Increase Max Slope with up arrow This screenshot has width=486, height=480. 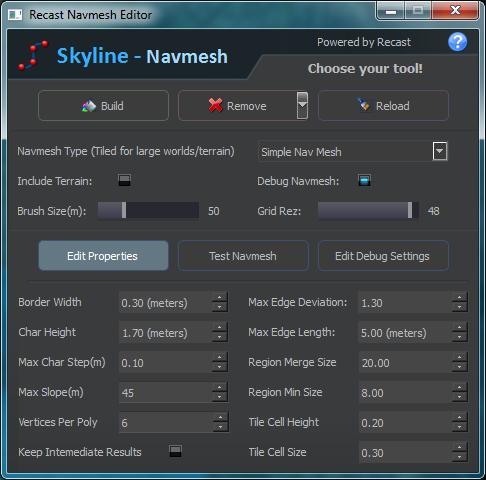220,387
